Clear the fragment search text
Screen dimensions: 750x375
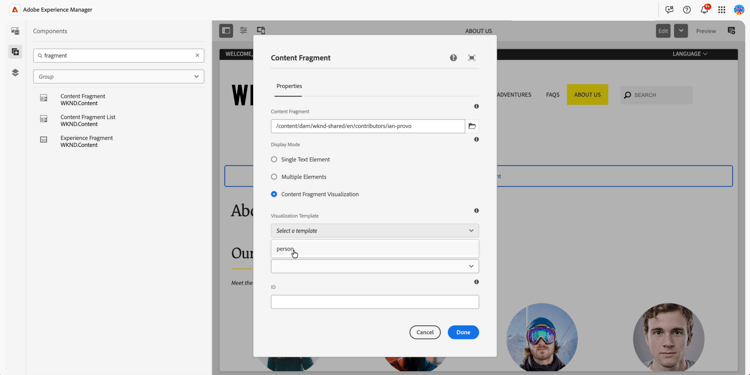[x=197, y=55]
